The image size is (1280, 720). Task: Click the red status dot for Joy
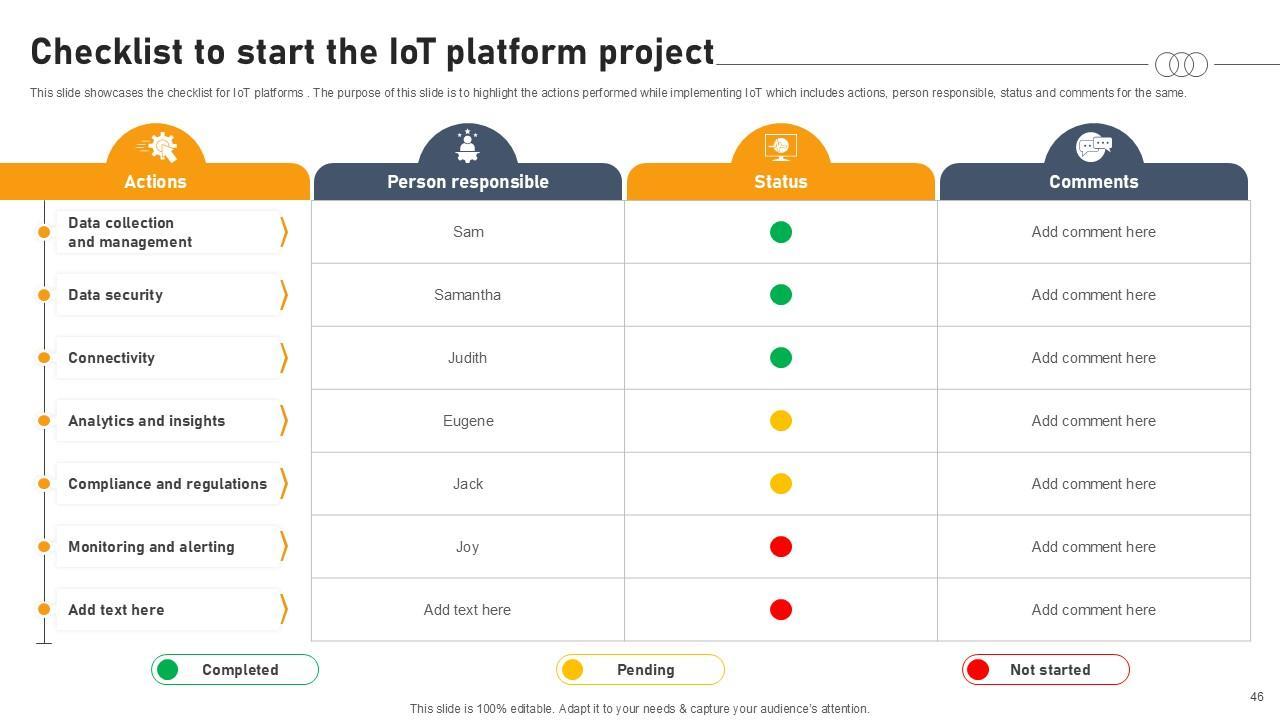coord(781,547)
